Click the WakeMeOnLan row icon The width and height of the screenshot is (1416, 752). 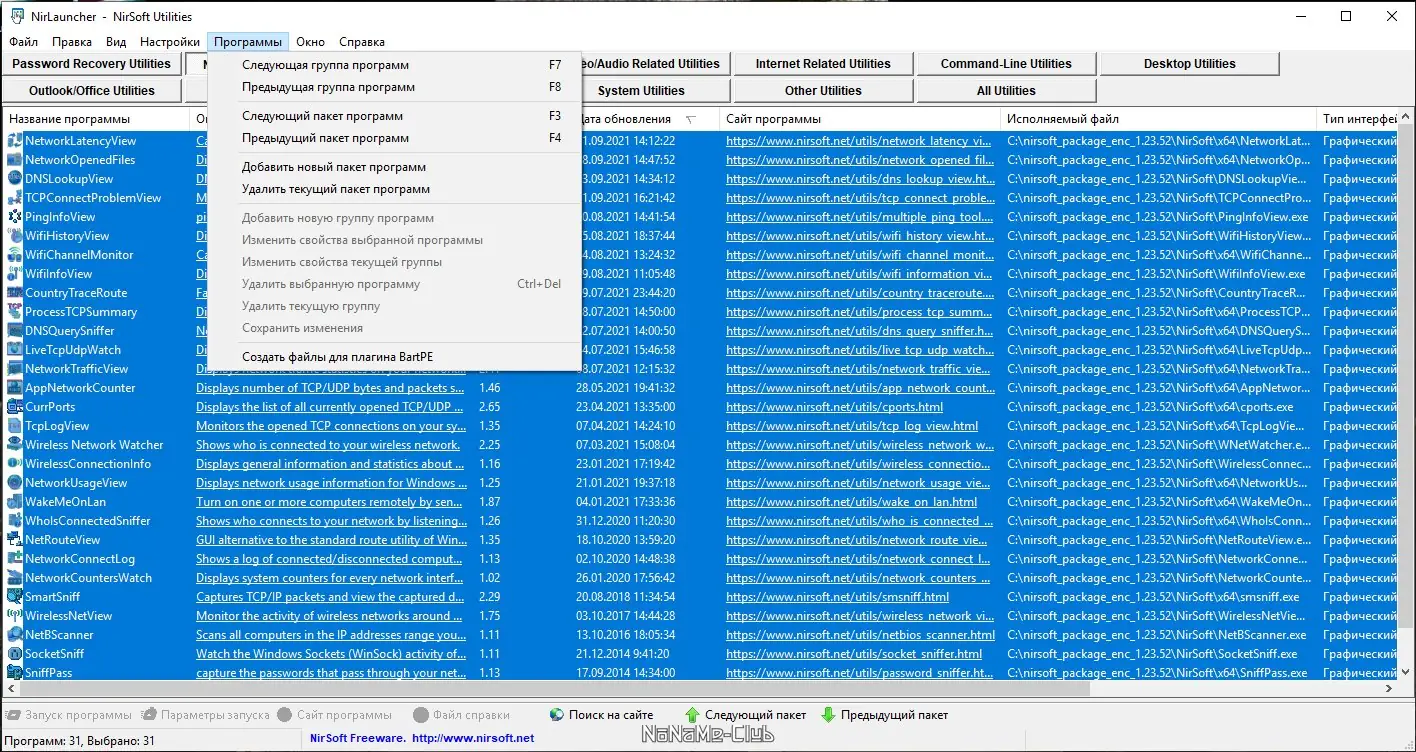15,502
